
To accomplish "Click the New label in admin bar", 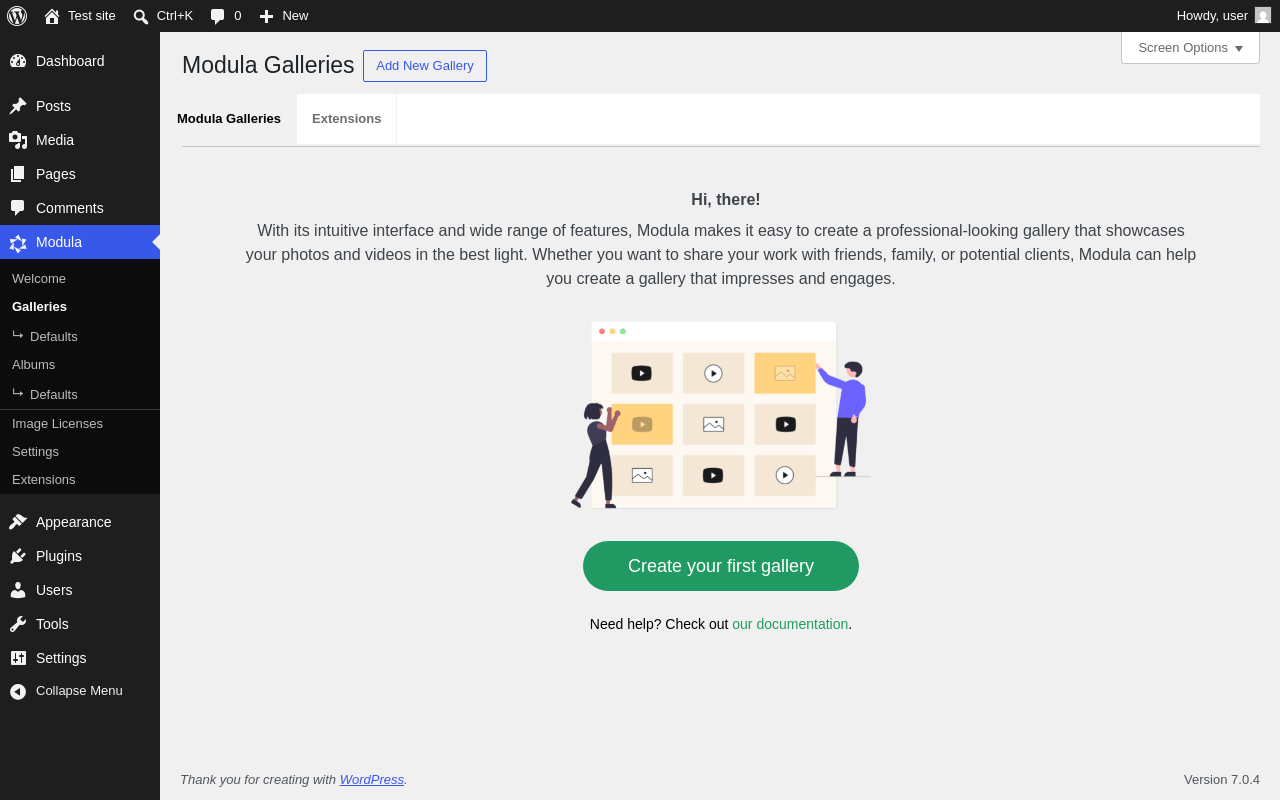I will [295, 16].
